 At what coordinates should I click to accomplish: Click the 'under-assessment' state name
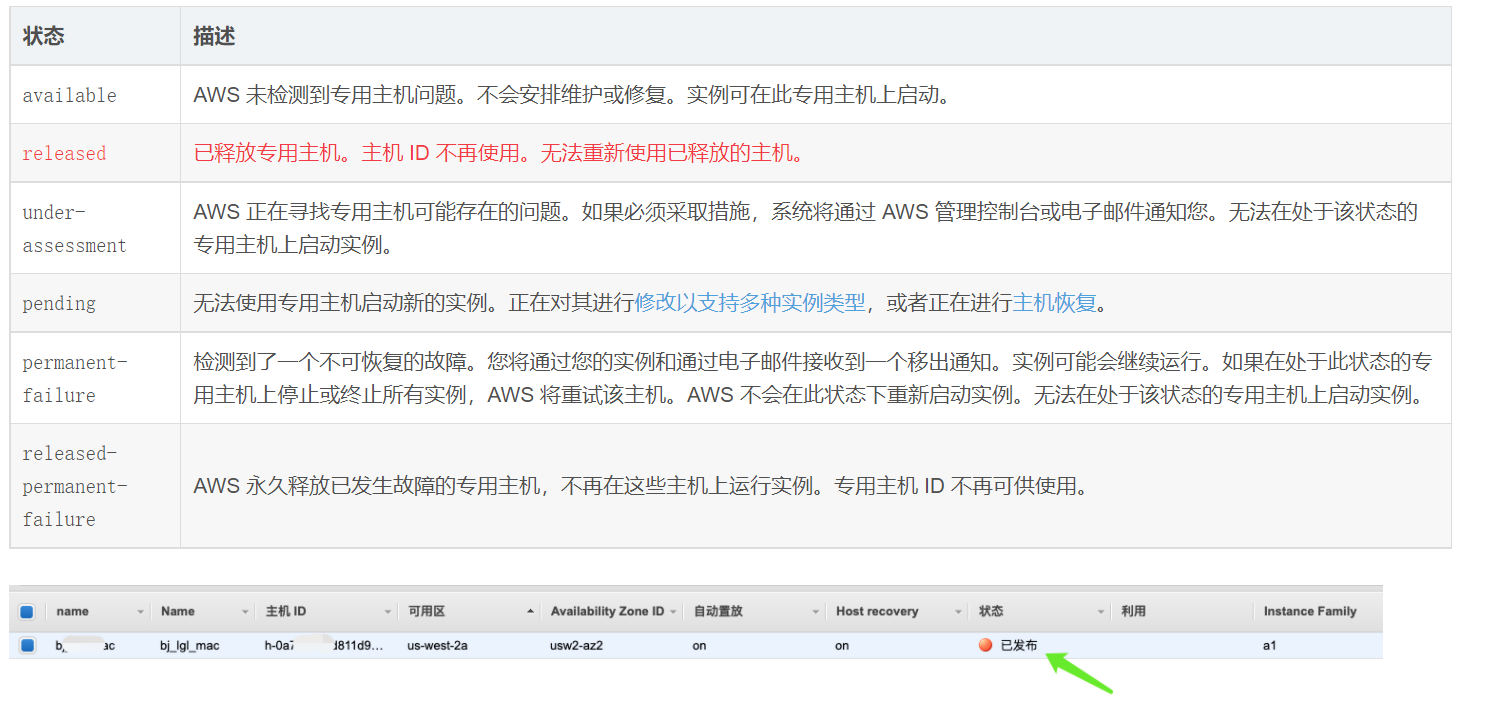[x=75, y=229]
